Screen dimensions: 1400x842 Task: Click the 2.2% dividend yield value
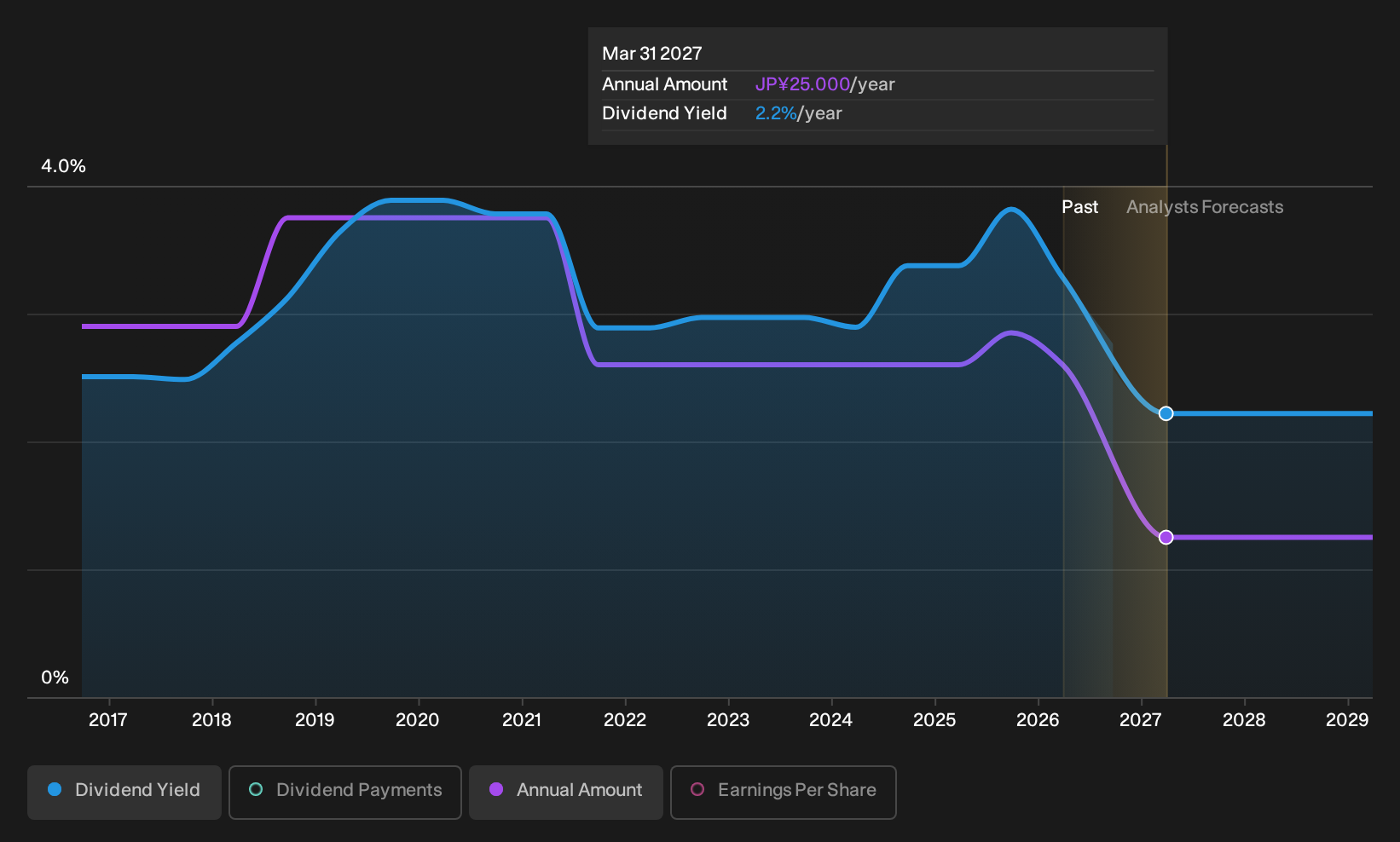776,113
